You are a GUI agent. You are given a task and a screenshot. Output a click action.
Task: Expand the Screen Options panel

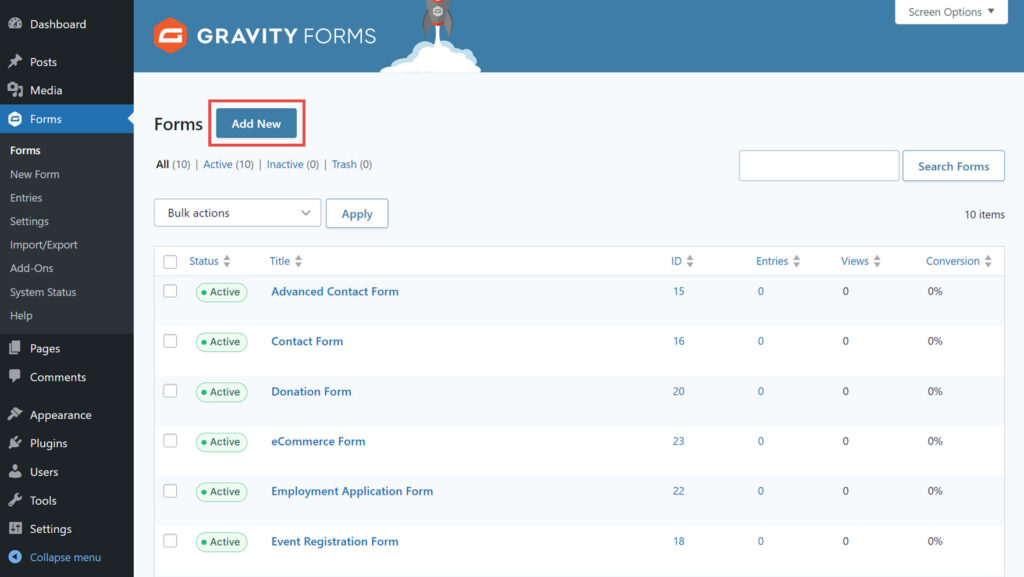[949, 11]
